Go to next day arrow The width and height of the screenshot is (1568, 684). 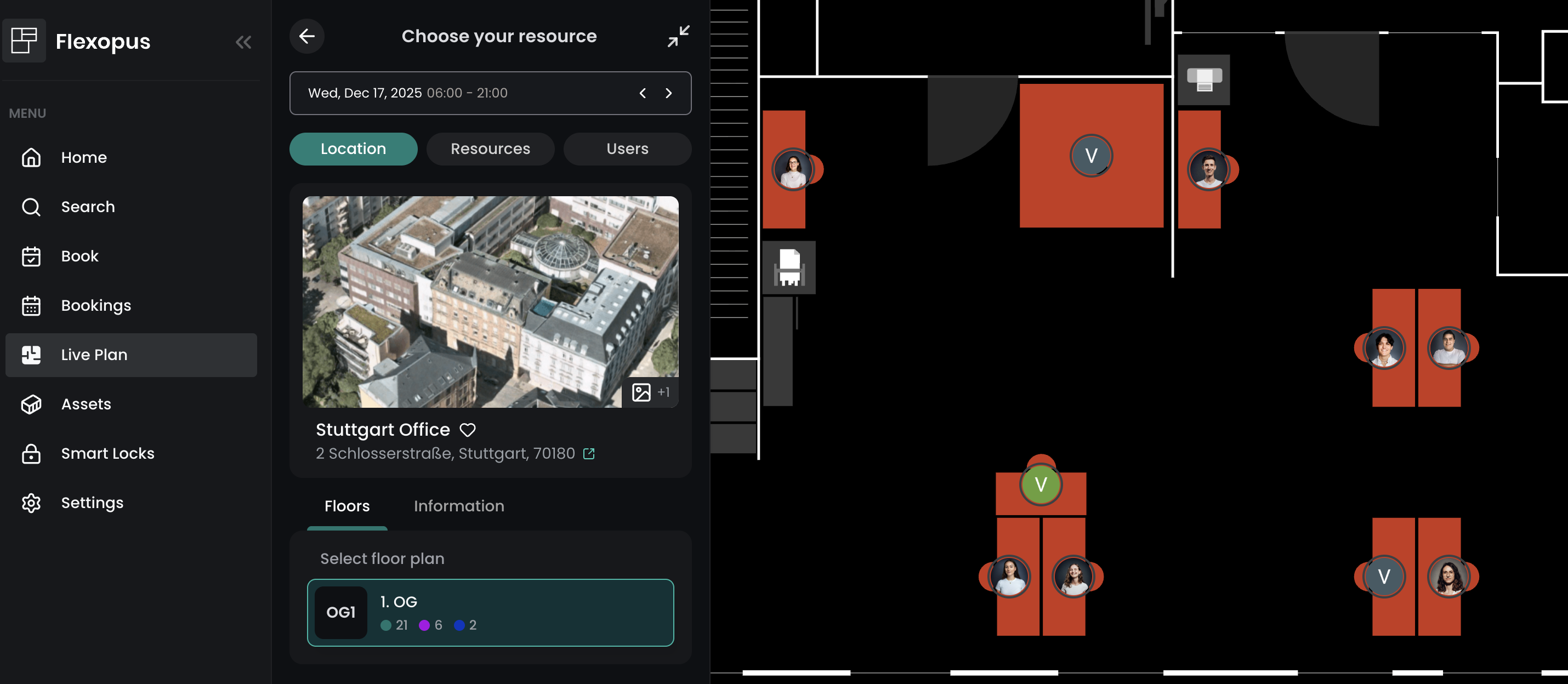[x=668, y=93]
